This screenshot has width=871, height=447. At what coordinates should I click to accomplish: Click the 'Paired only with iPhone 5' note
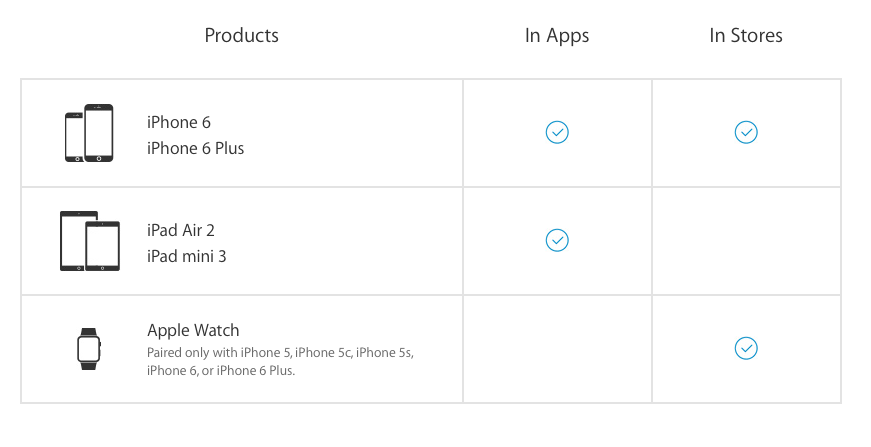click(280, 353)
